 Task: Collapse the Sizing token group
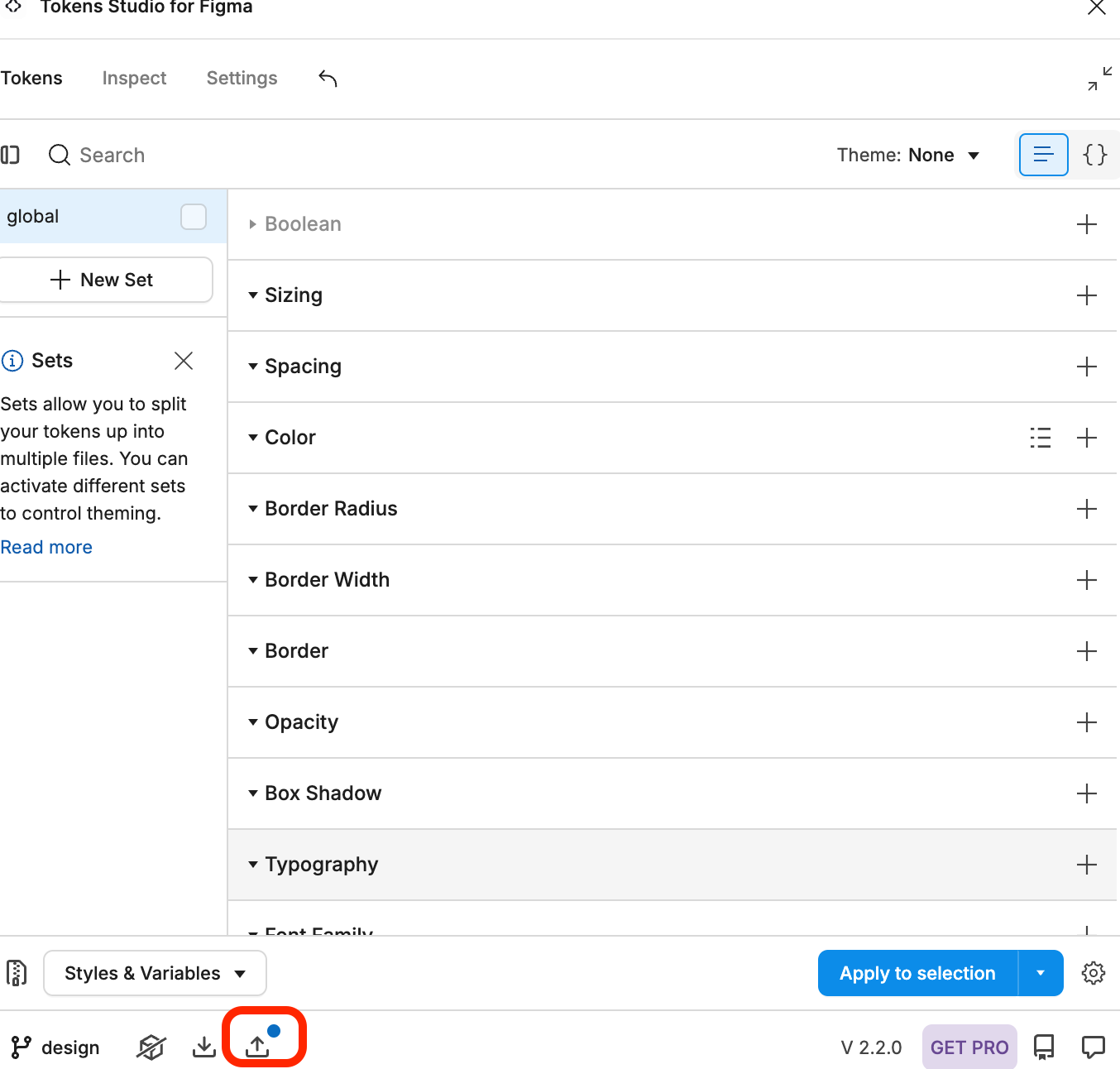(x=253, y=295)
